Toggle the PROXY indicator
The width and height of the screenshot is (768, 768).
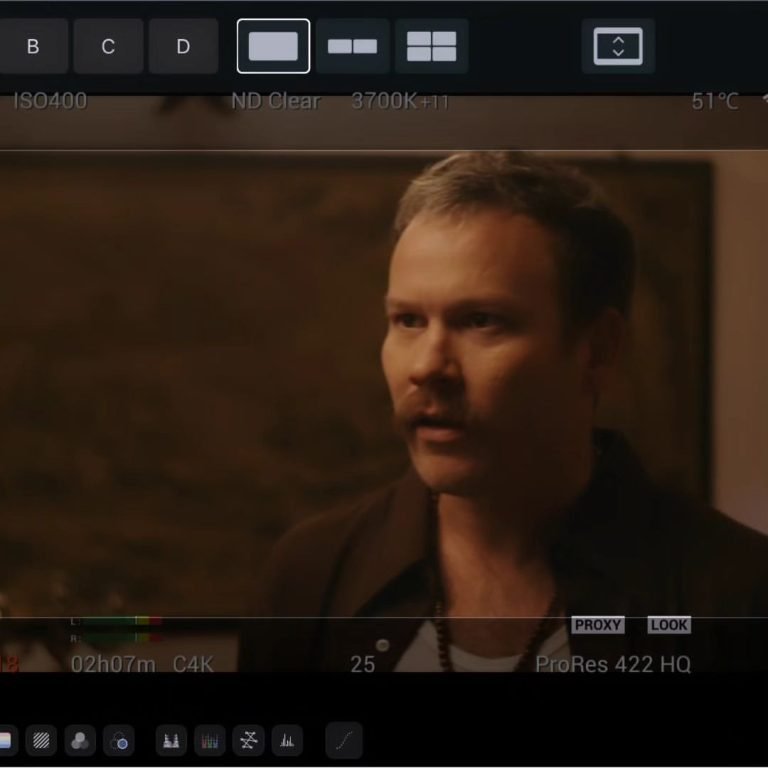point(598,625)
